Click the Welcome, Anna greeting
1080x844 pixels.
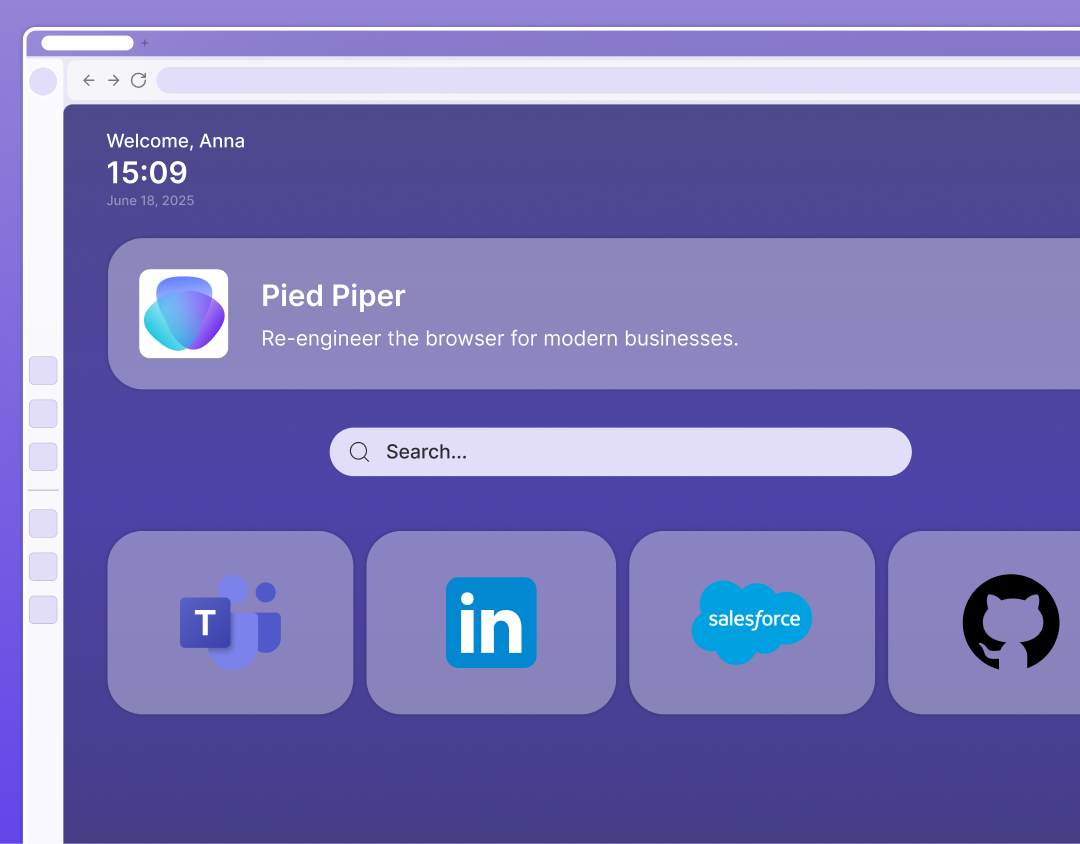[x=176, y=141]
